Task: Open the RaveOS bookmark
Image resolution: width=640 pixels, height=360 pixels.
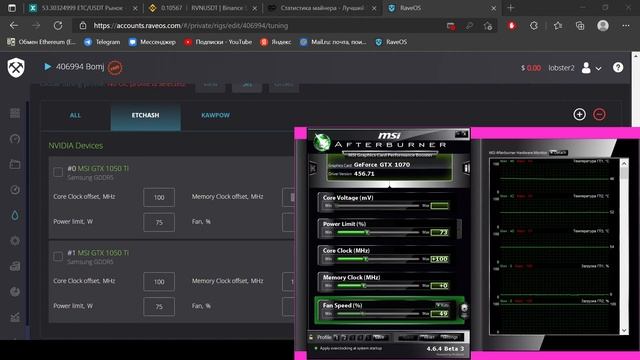Action: pyautogui.click(x=391, y=42)
